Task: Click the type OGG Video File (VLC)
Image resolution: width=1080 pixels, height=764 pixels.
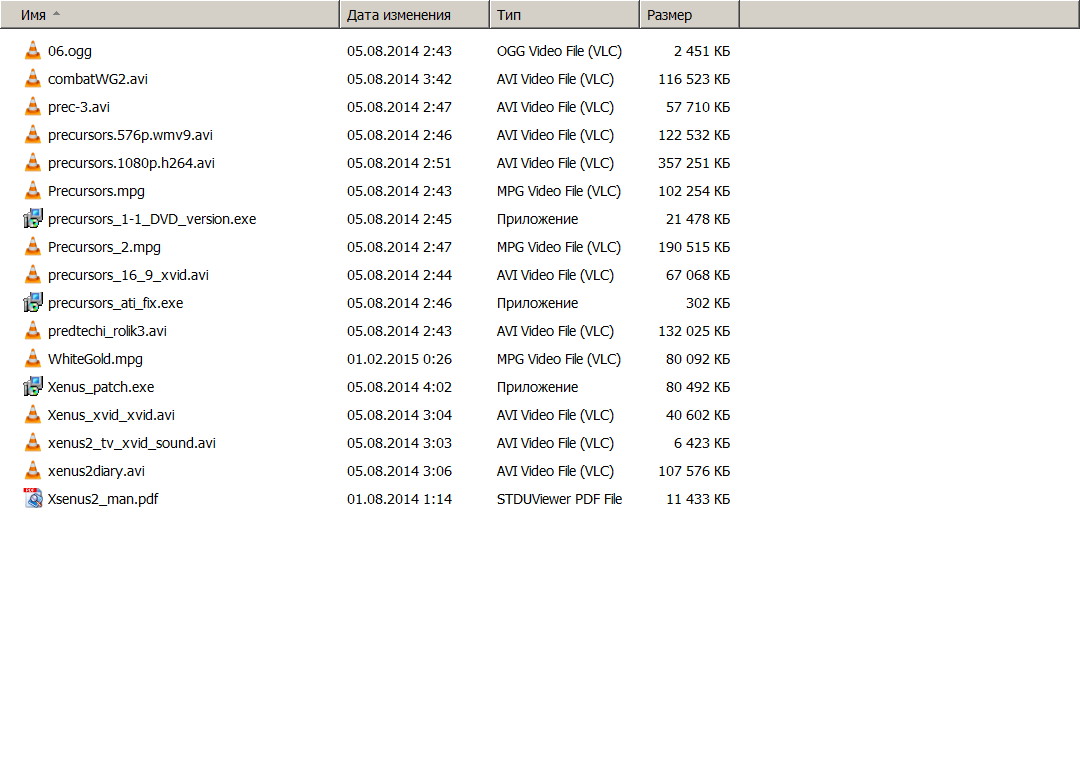Action: (x=559, y=52)
